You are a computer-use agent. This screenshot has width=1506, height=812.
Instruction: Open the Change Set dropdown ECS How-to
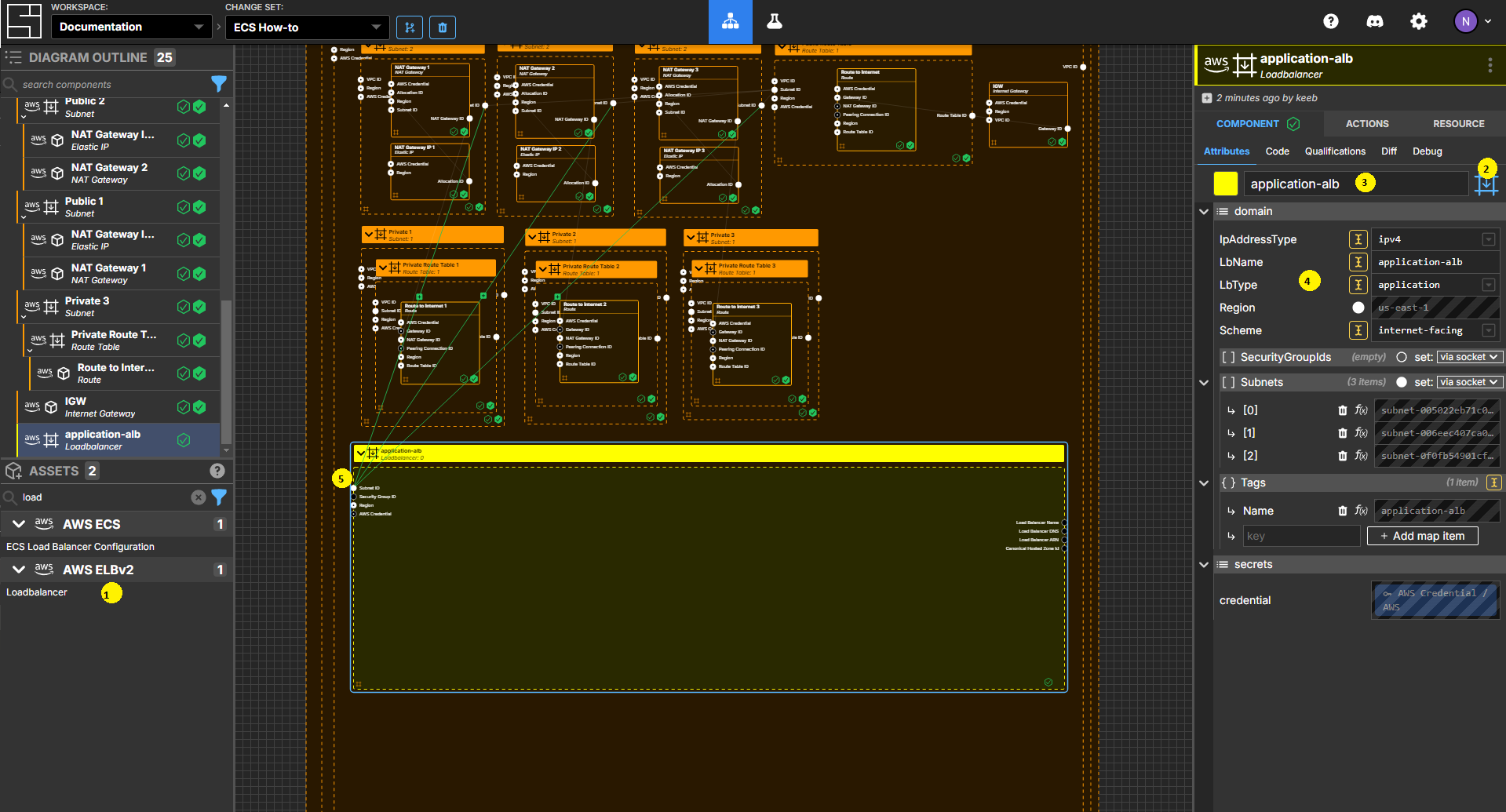(307, 27)
